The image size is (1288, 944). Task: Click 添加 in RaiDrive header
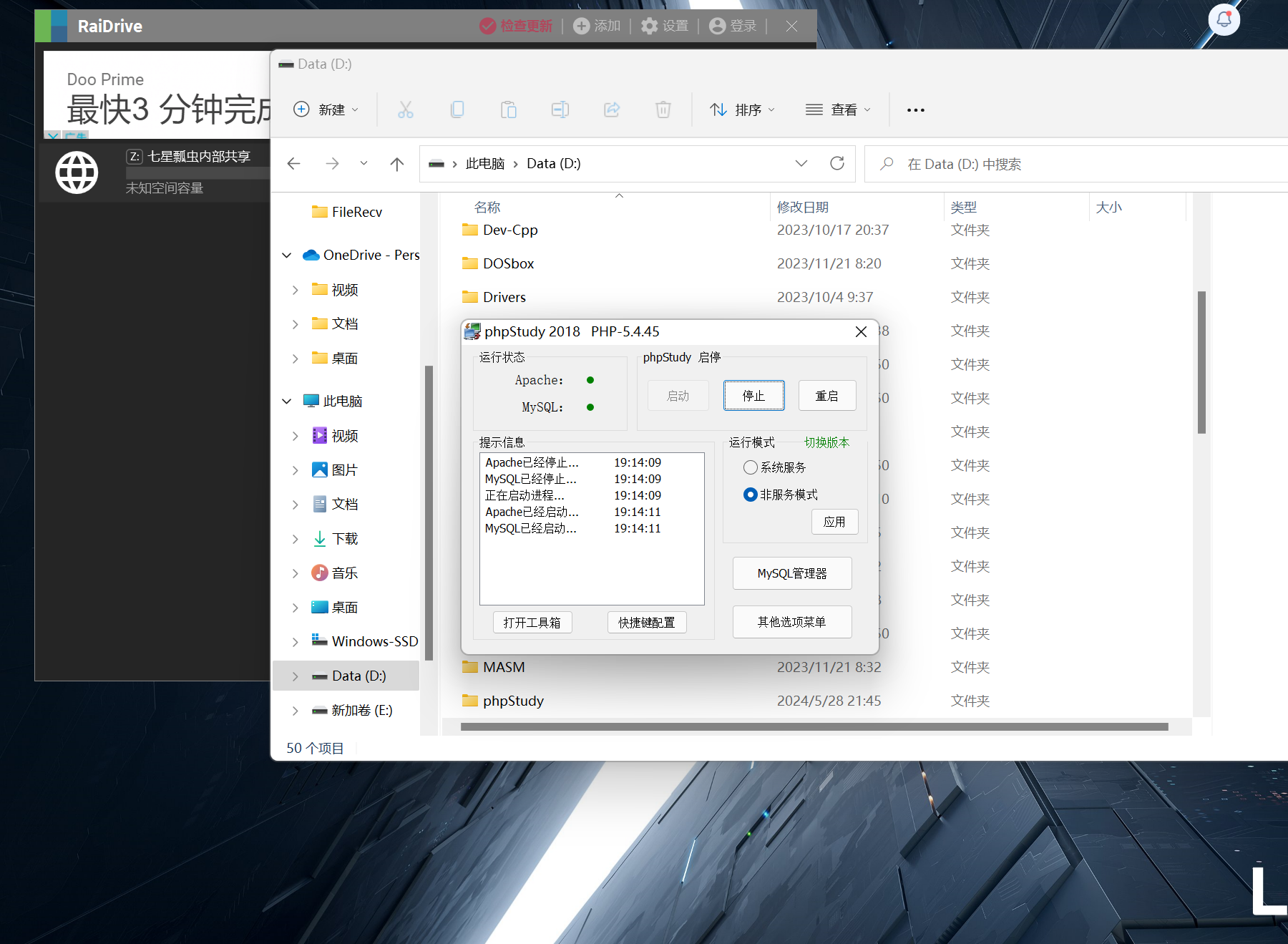pyautogui.click(x=597, y=26)
